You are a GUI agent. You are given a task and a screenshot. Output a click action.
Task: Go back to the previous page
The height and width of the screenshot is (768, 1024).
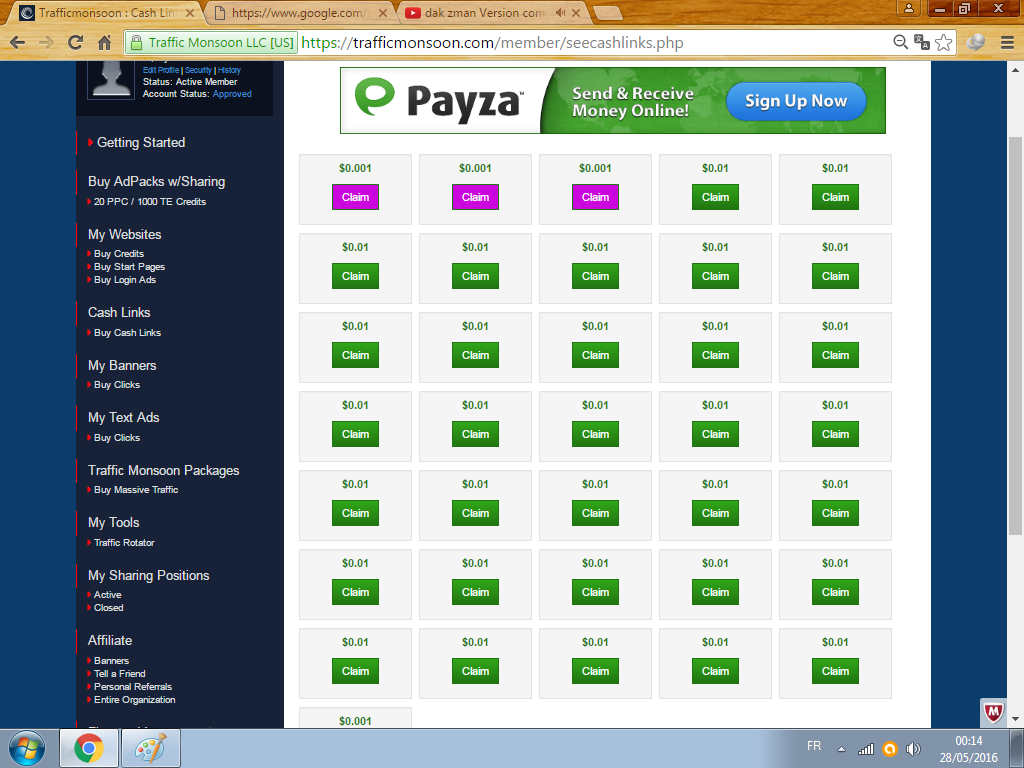point(18,43)
